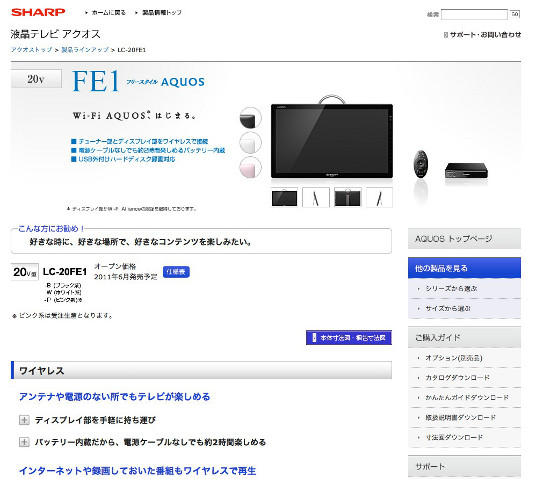Viewport: 550px width, 479px height.
Task: Select the white color swatch circle
Action: point(250,143)
